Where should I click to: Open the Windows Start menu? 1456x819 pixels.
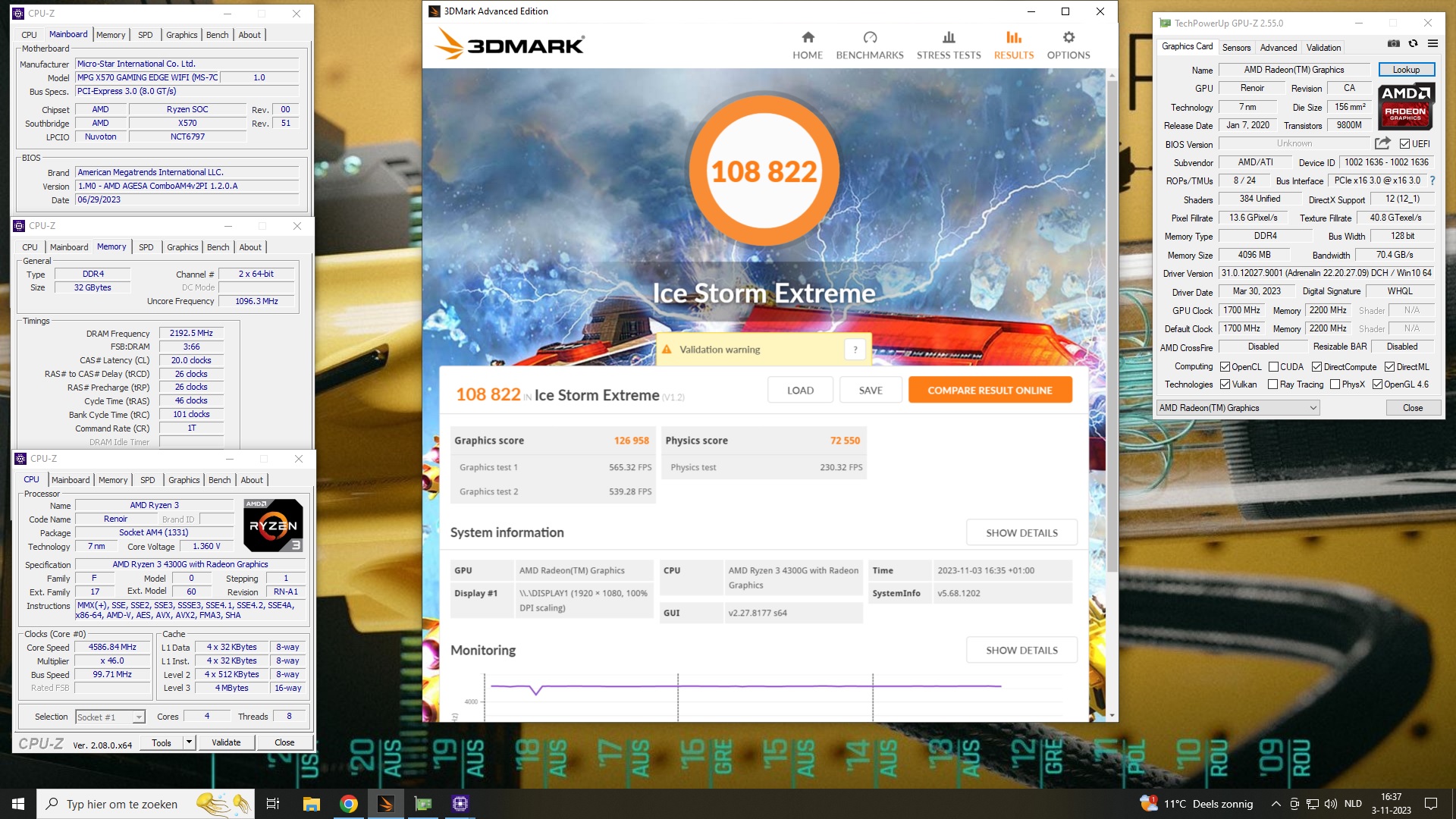click(18, 804)
